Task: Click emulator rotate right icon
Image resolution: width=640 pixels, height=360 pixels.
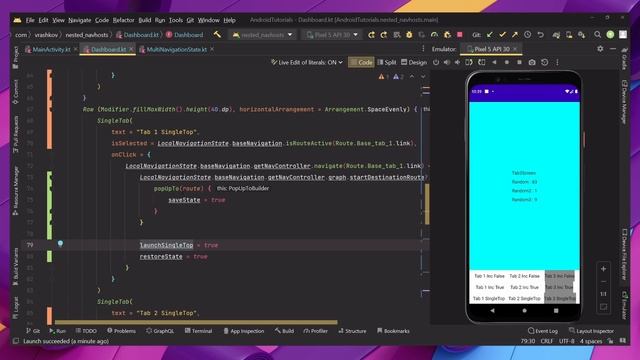Action: coord(482,62)
